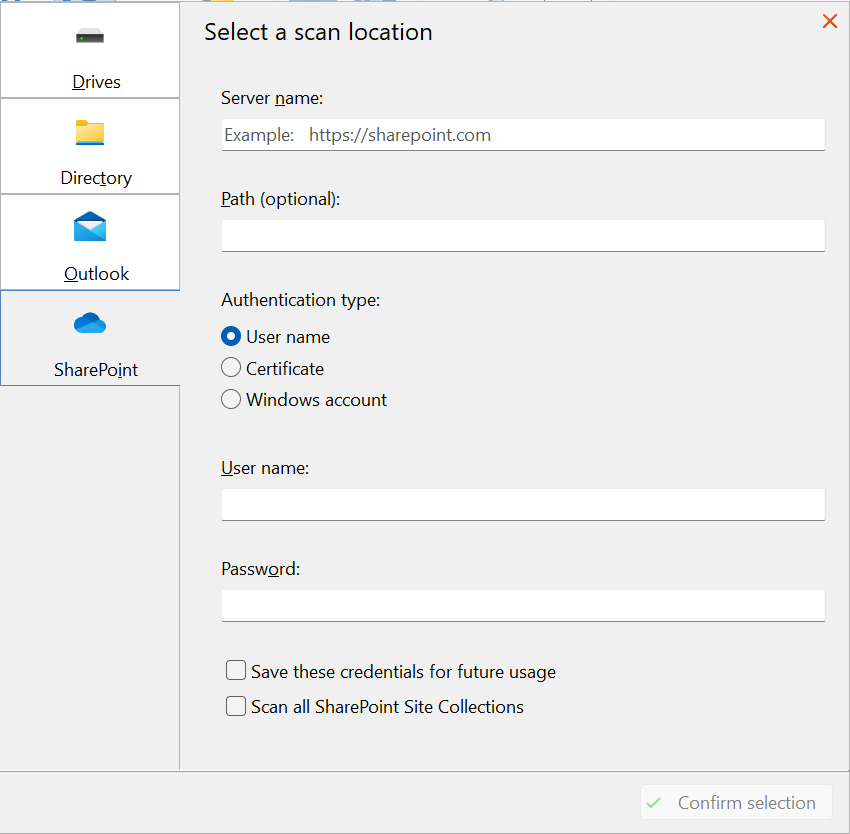Select Windows account authentication
Screen dimensions: 850x834
tap(231, 399)
